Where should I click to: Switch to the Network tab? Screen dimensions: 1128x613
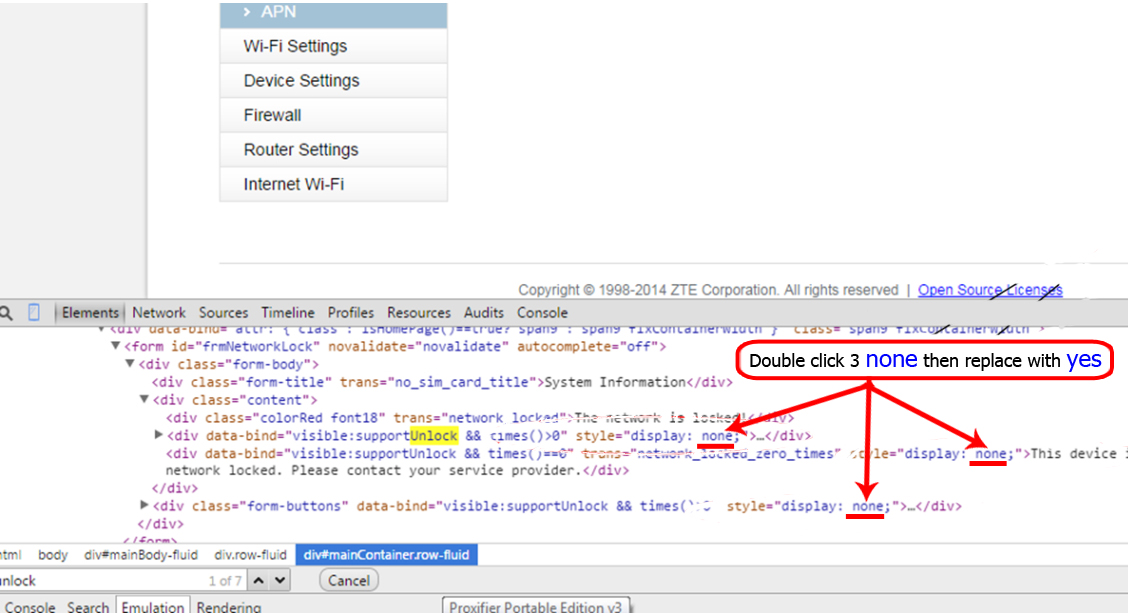(159, 313)
